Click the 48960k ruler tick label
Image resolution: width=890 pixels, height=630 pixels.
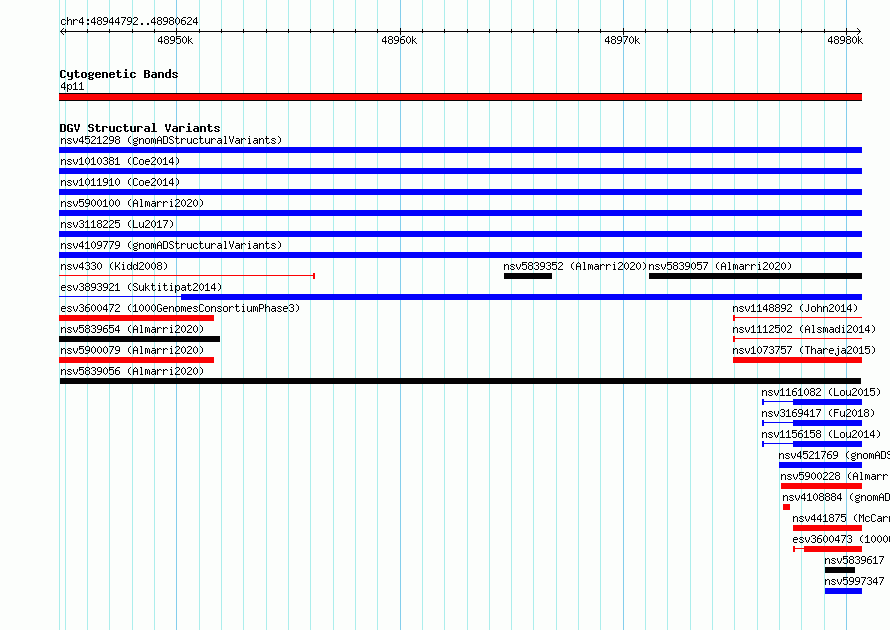coord(399,40)
